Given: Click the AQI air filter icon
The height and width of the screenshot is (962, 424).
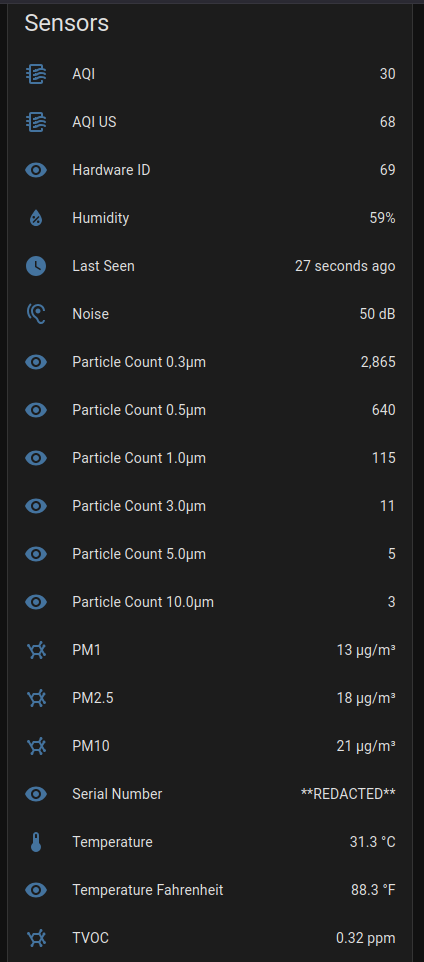Looking at the screenshot, I should point(36,74).
